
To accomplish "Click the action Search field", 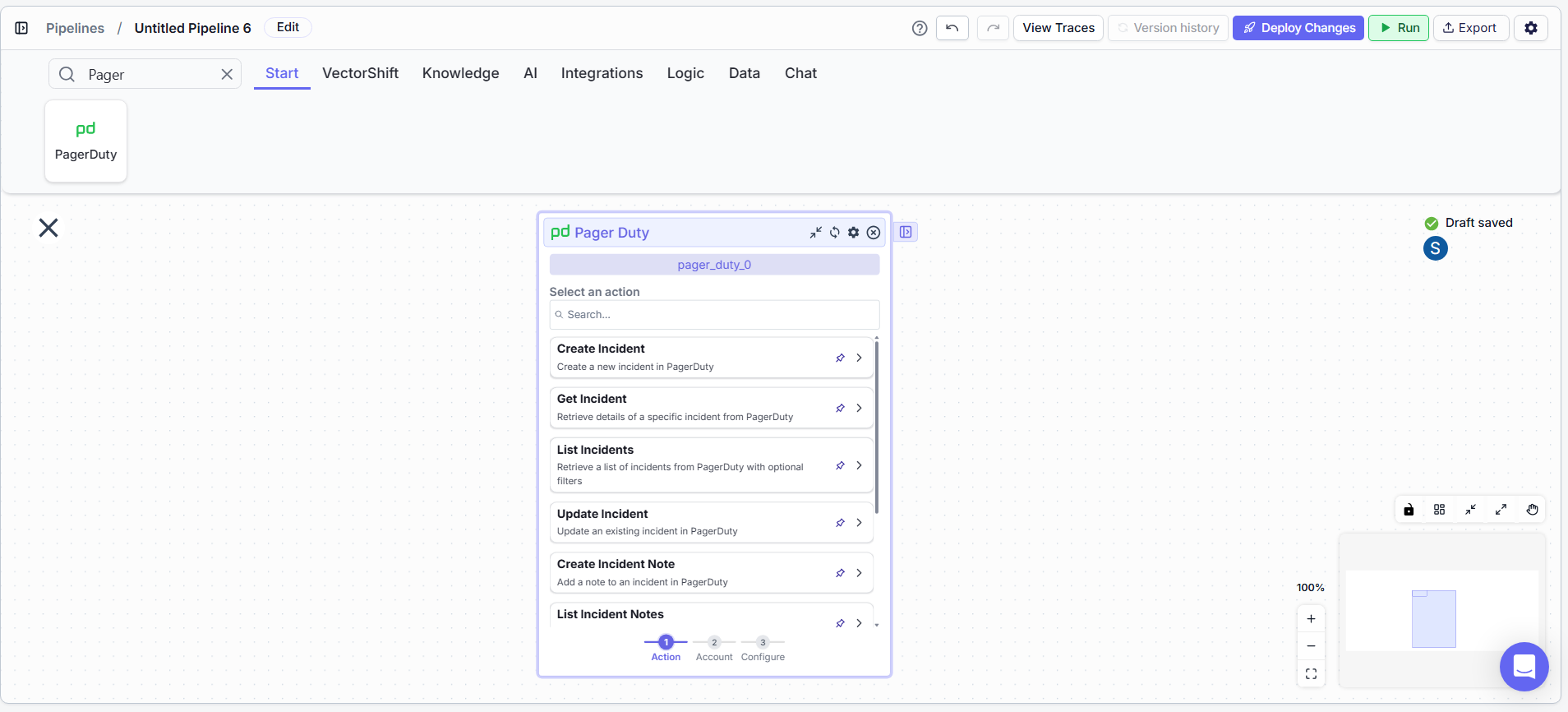I will tap(714, 315).
